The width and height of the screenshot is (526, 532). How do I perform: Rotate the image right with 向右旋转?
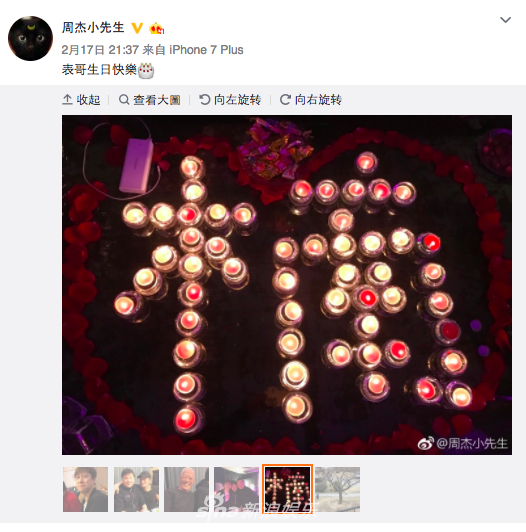coord(311,100)
